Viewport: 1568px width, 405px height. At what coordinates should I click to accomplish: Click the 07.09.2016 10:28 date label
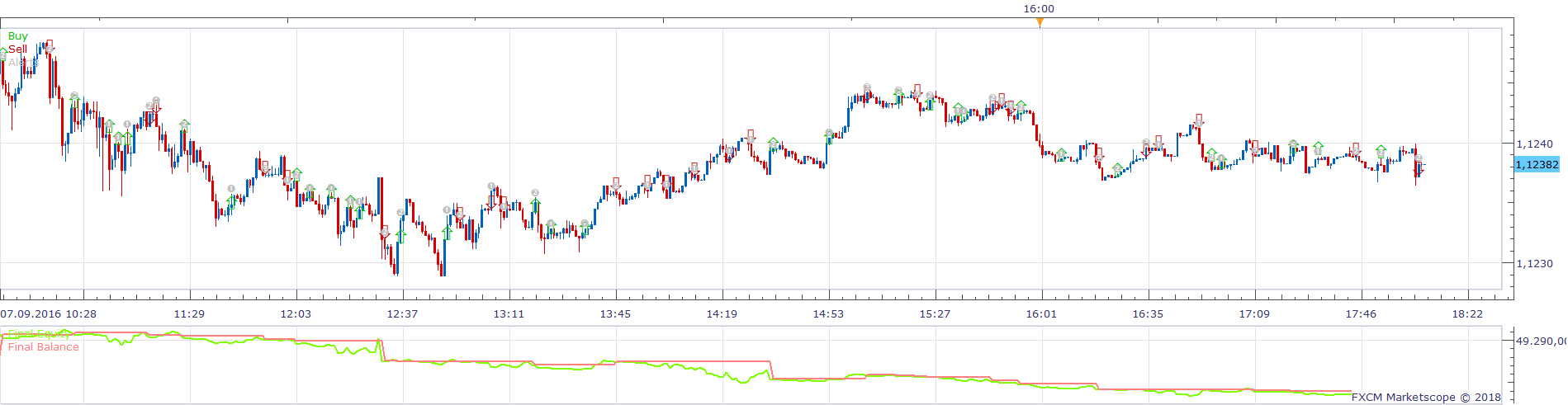[x=49, y=314]
